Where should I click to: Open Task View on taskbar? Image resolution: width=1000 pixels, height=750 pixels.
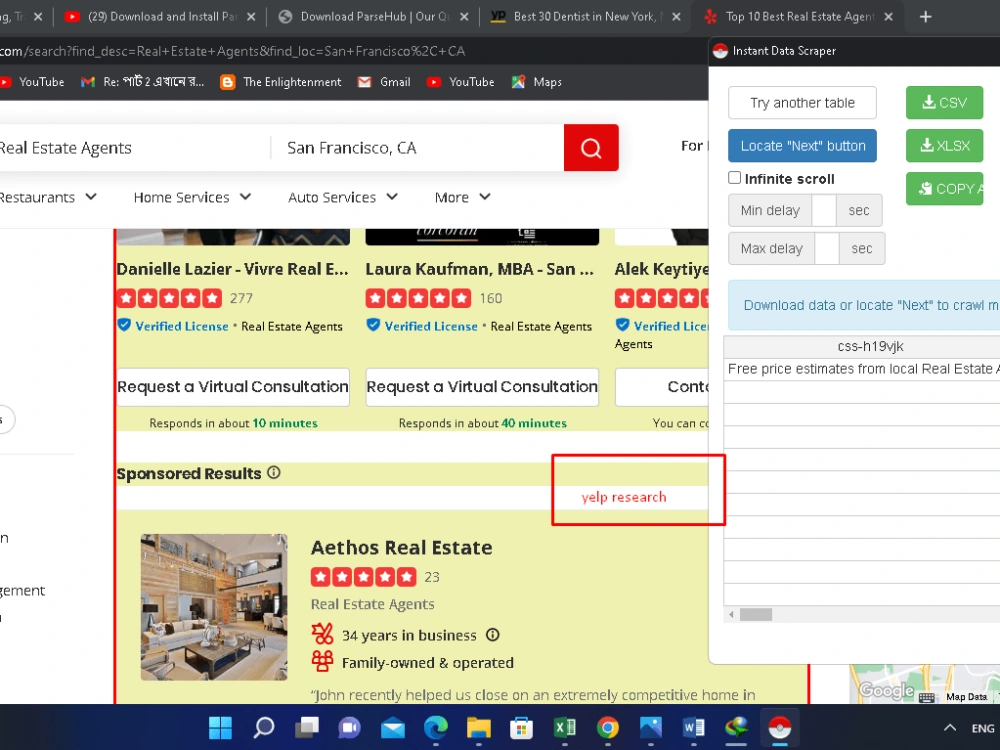pos(307,728)
